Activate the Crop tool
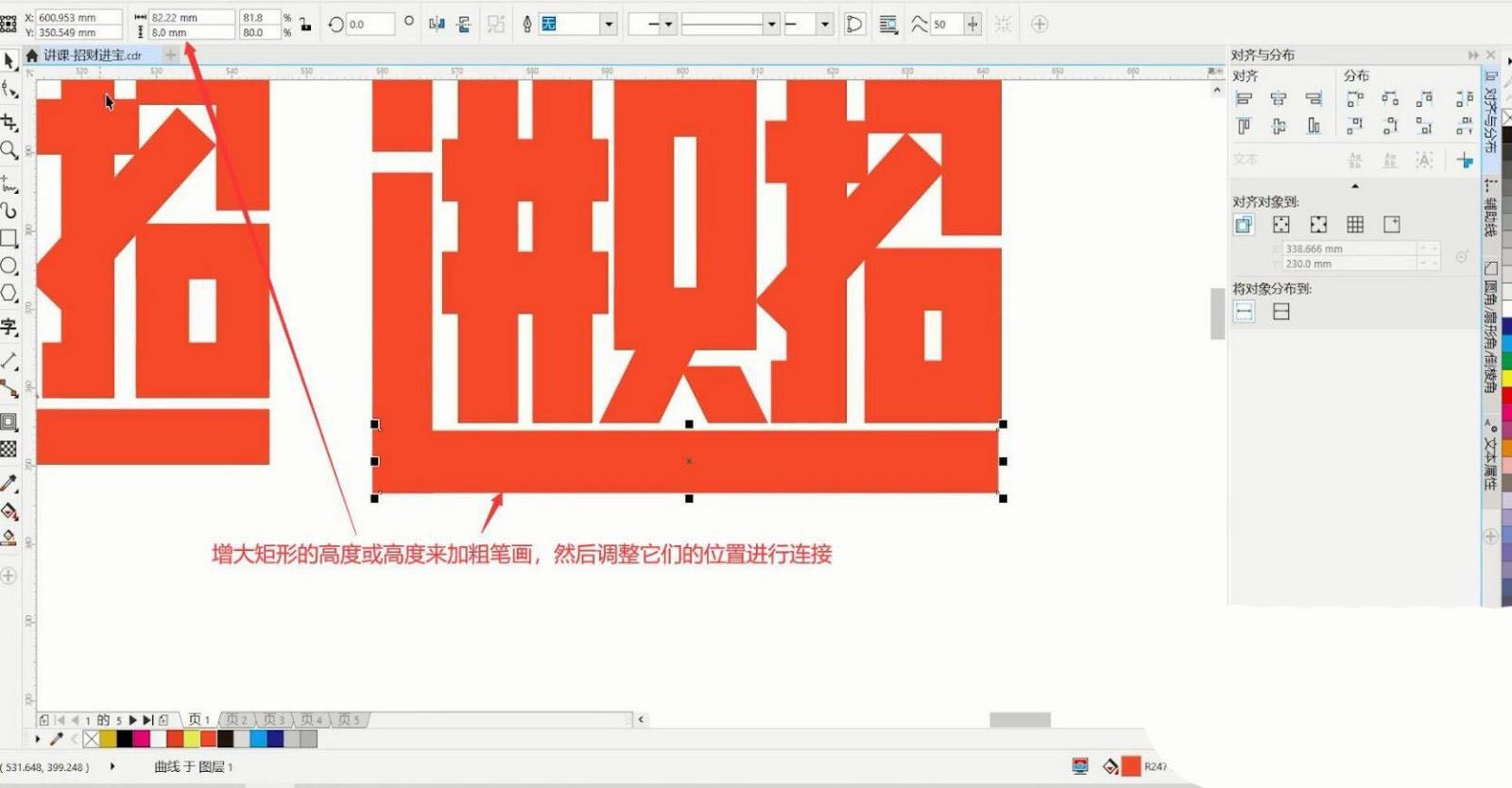Viewport: 1512px width, 788px height. pyautogui.click(x=9, y=122)
